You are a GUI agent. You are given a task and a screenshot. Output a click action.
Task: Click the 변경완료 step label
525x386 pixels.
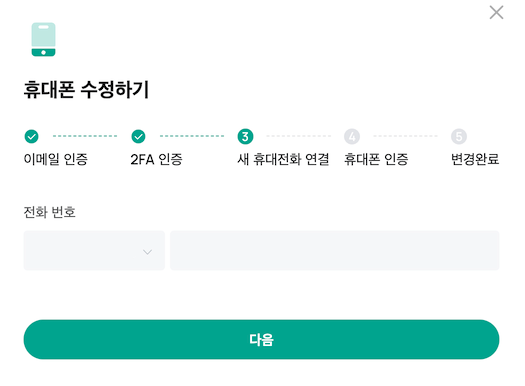click(475, 159)
